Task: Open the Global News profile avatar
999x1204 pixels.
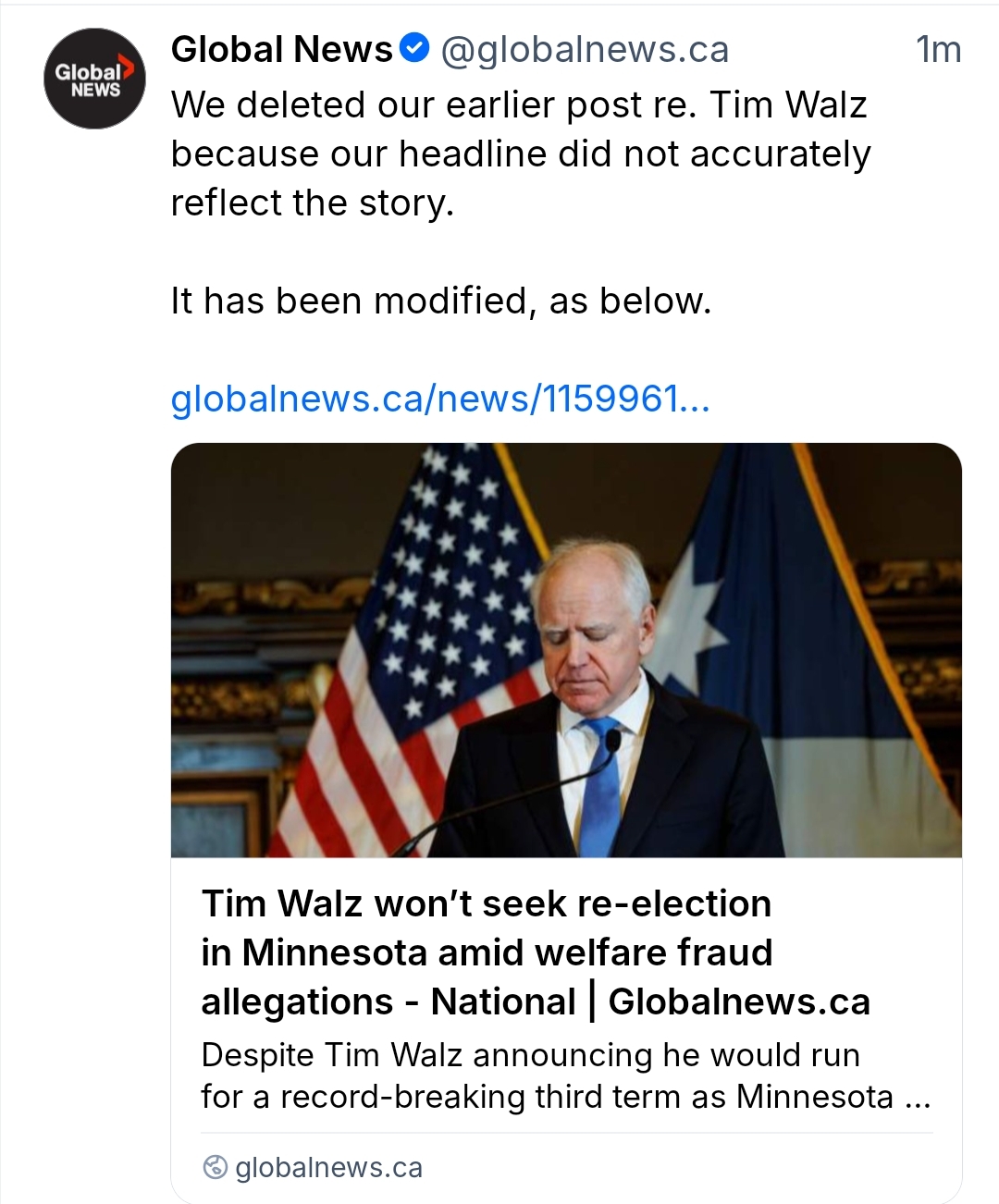Action: pos(94,79)
